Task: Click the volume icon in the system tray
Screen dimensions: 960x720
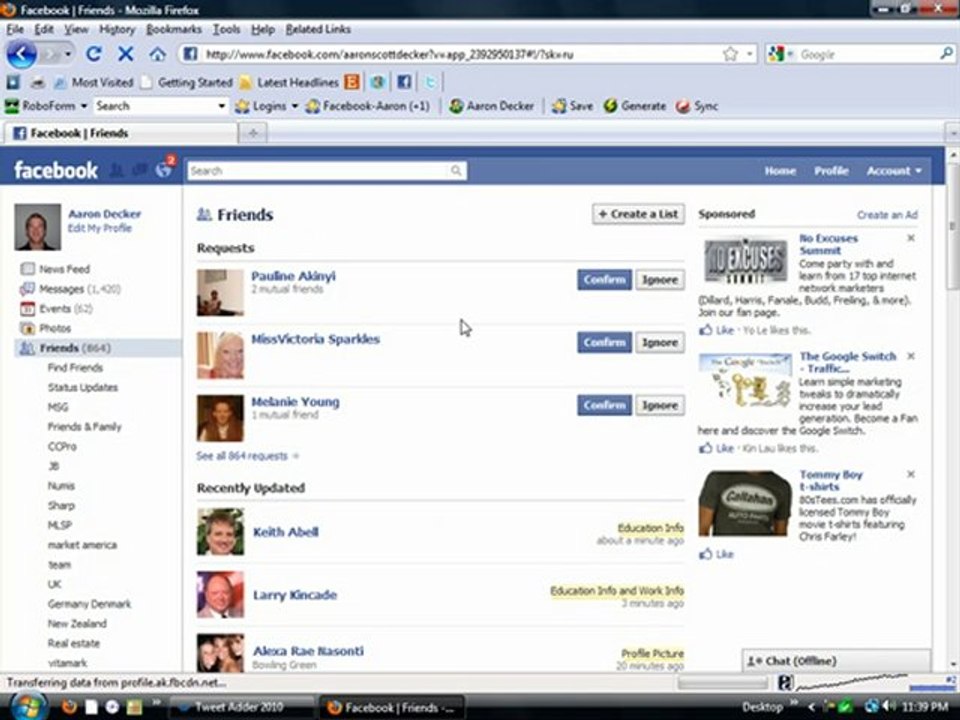Action: (x=891, y=707)
